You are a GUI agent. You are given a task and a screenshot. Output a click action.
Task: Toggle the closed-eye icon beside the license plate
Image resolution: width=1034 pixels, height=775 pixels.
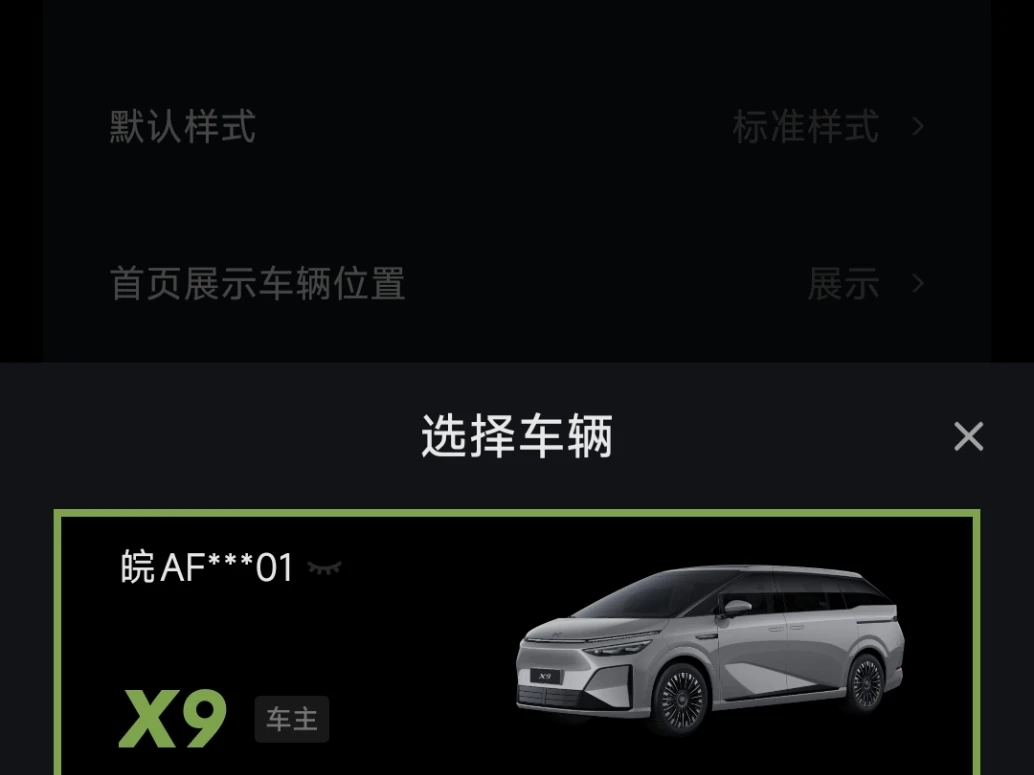coord(325,568)
